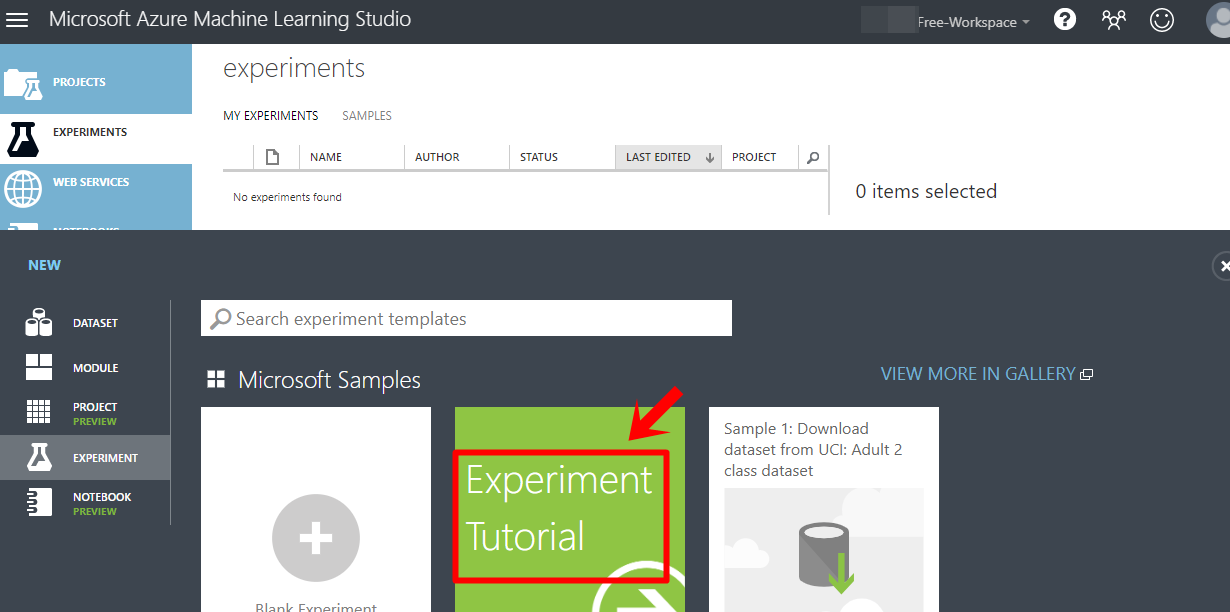Sort by LAST EDITED column header
The image size is (1230, 612).
pos(668,157)
